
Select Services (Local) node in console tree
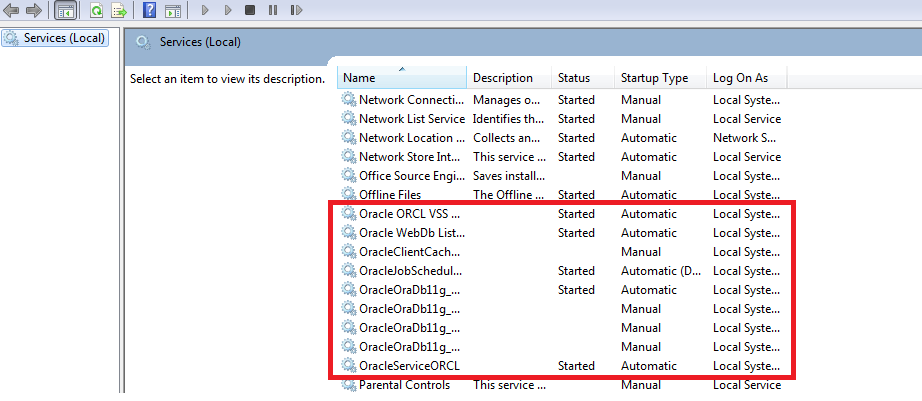pos(55,38)
